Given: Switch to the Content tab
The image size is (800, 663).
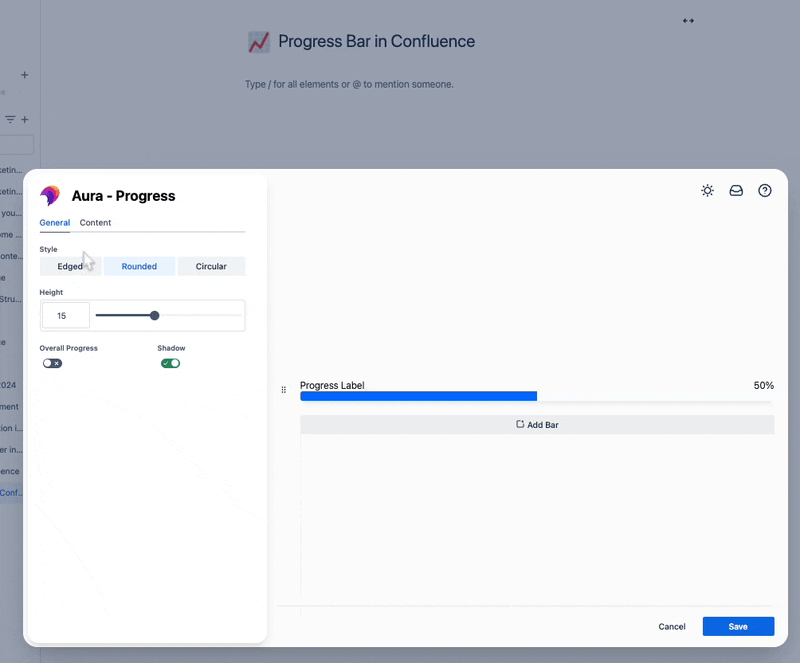Looking at the screenshot, I should pyautogui.click(x=95, y=222).
